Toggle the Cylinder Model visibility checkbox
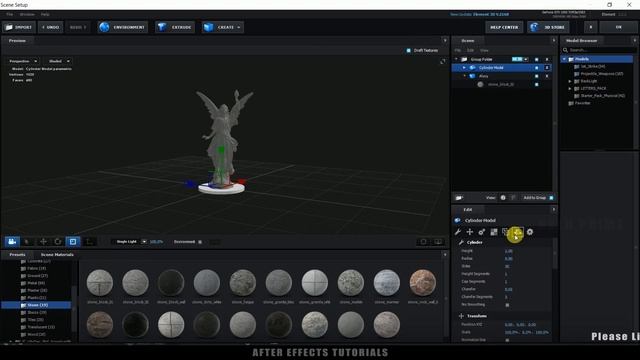This screenshot has height=360, width=640. pos(536,68)
